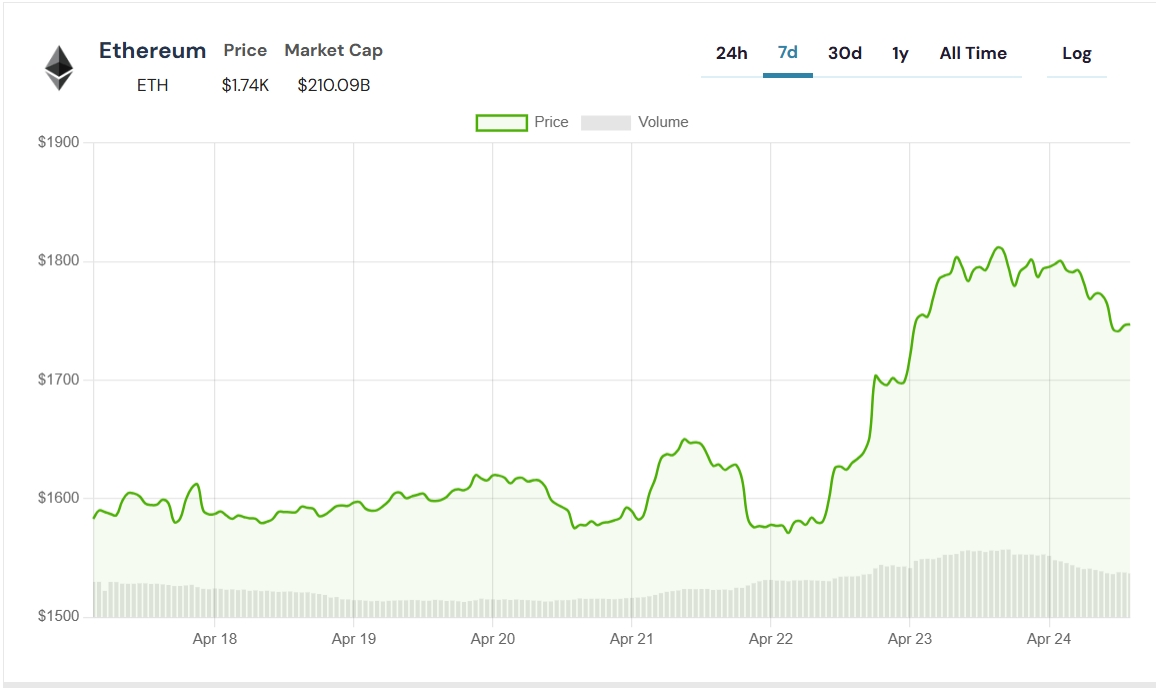Click the Apr 24 date label
Screen dimensions: 1156x688
(1049, 639)
